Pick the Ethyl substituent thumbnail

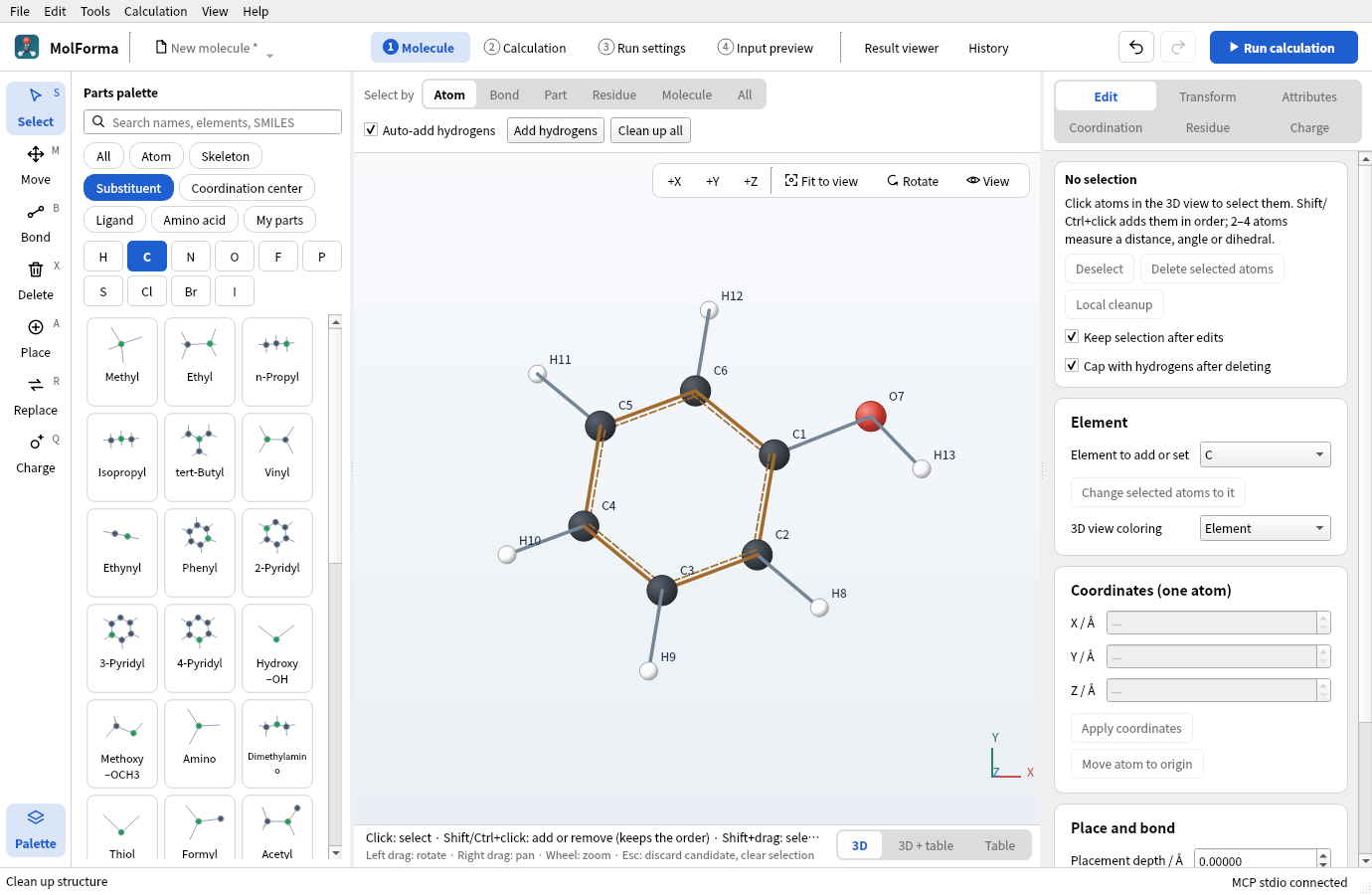(200, 361)
